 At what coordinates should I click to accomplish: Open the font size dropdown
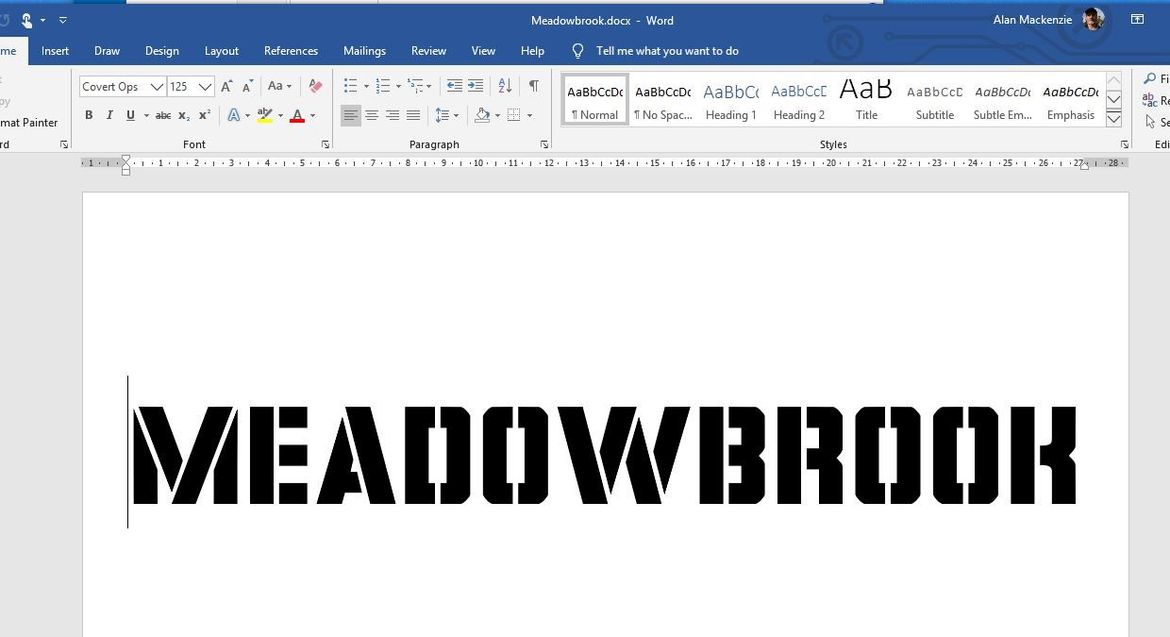pyautogui.click(x=204, y=87)
